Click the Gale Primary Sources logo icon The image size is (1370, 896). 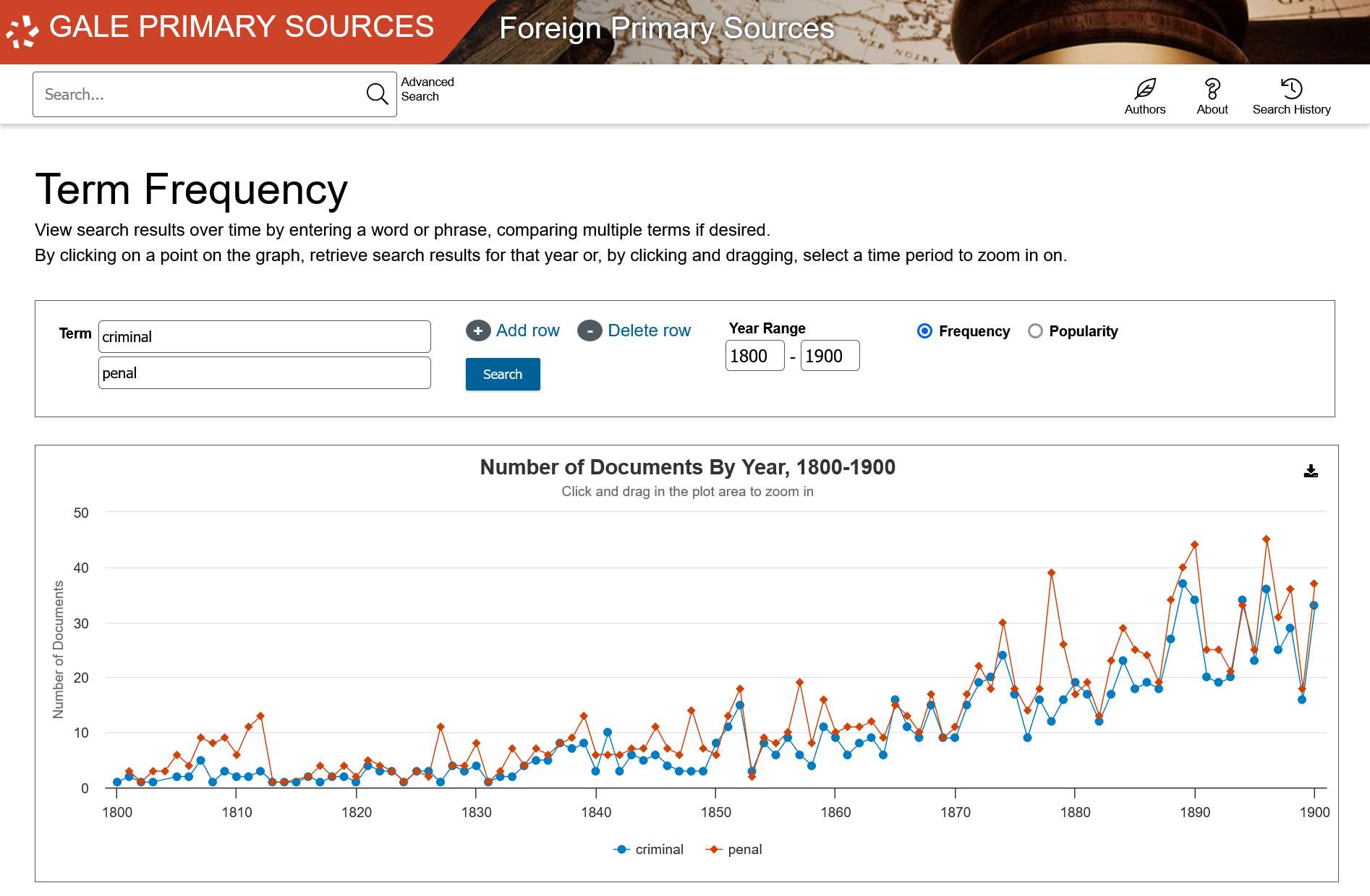click(22, 31)
